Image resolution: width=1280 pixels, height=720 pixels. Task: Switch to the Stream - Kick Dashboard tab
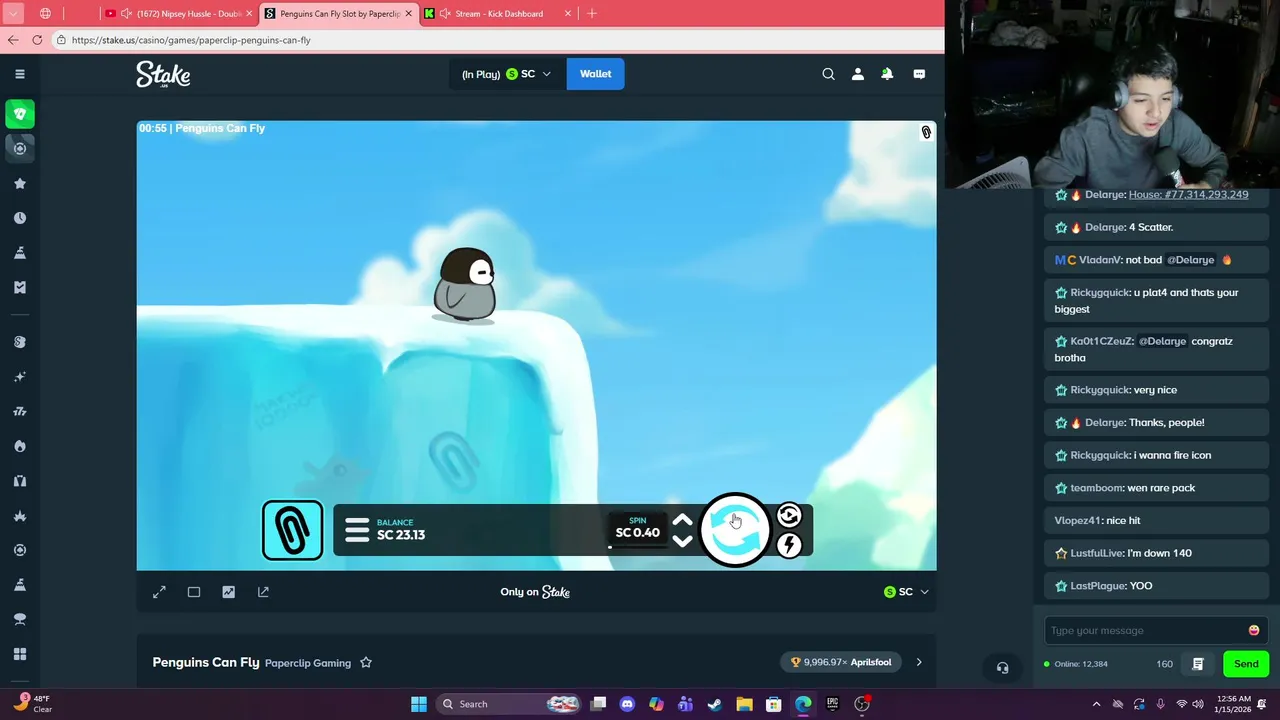(x=498, y=14)
